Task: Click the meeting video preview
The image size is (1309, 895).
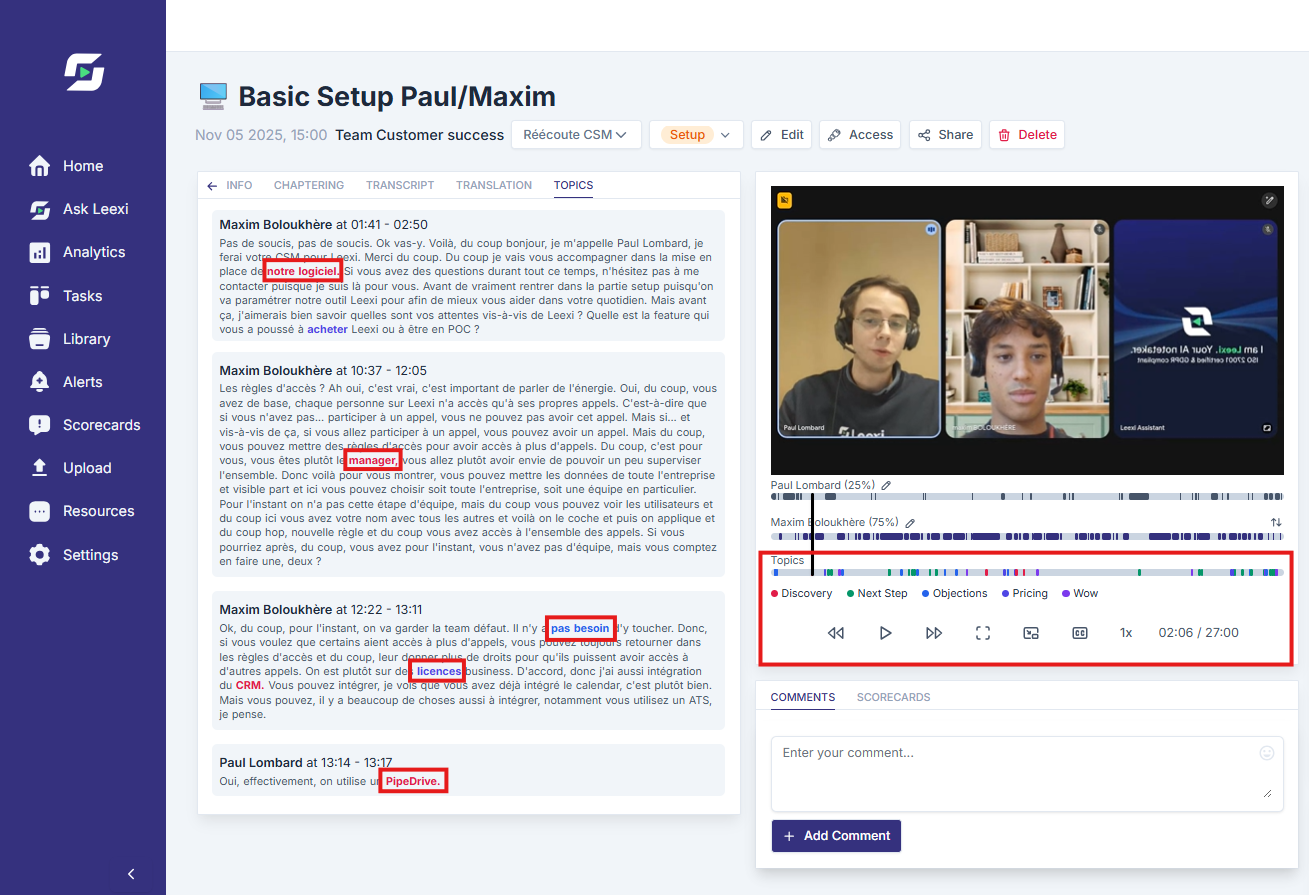Action: (x=1027, y=330)
